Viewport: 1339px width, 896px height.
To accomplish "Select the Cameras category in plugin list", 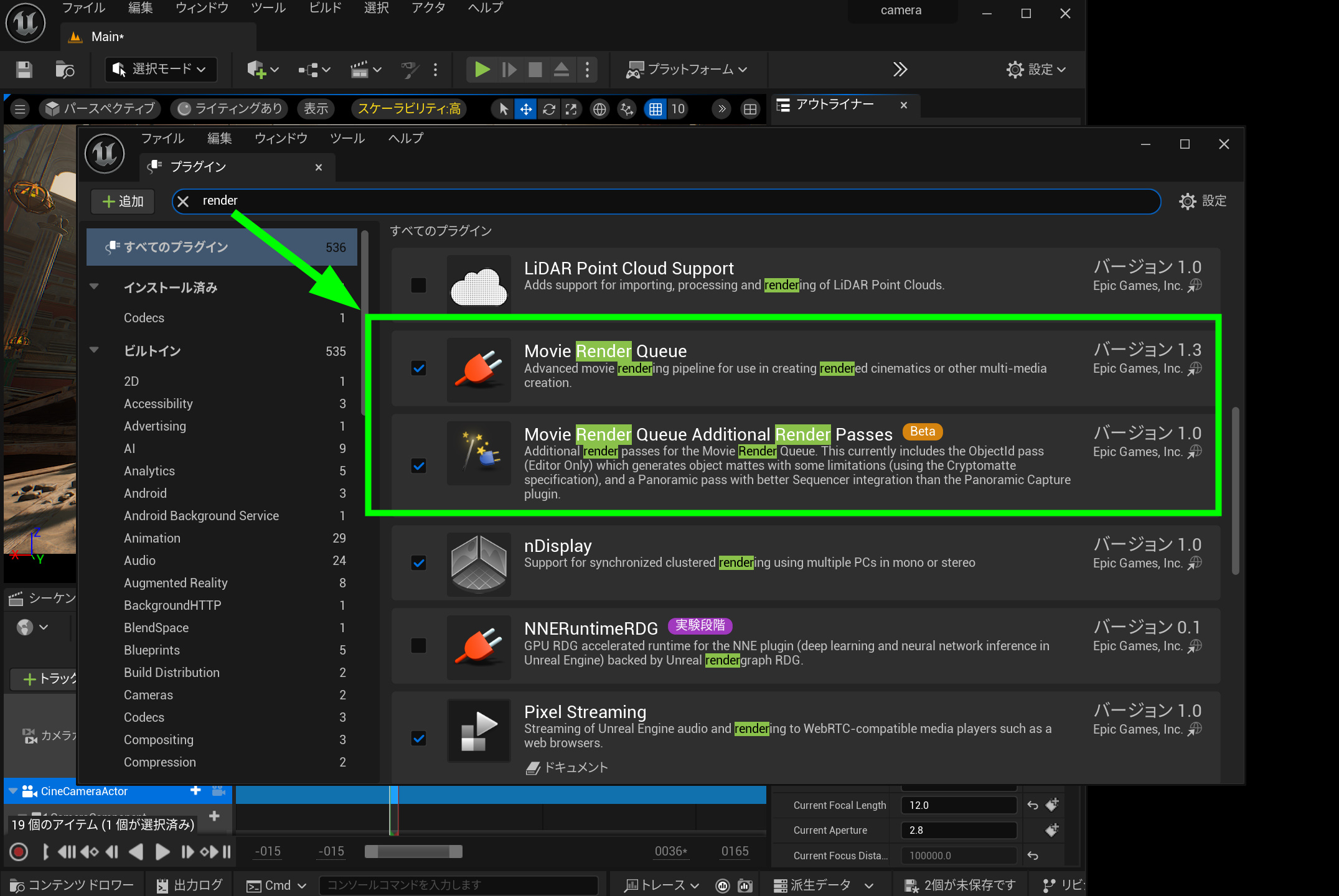I will click(148, 695).
